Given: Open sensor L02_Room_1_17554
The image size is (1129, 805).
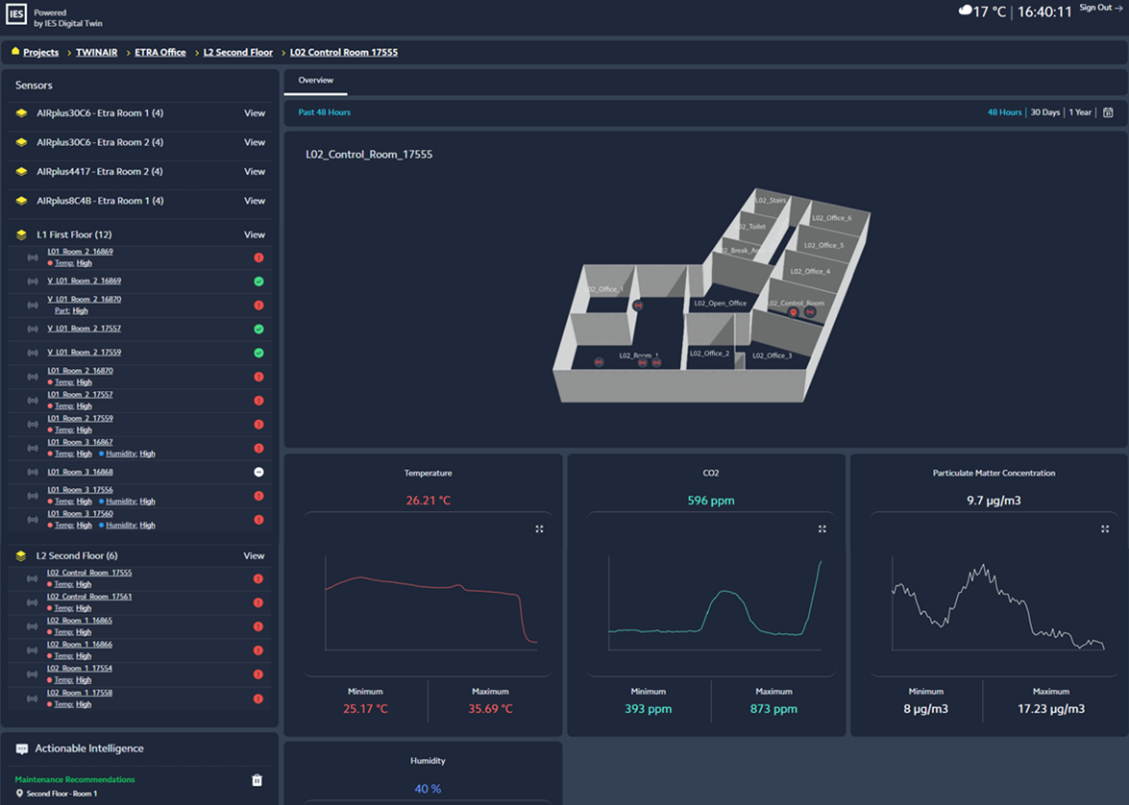Looking at the screenshot, I should pyautogui.click(x=79, y=668).
